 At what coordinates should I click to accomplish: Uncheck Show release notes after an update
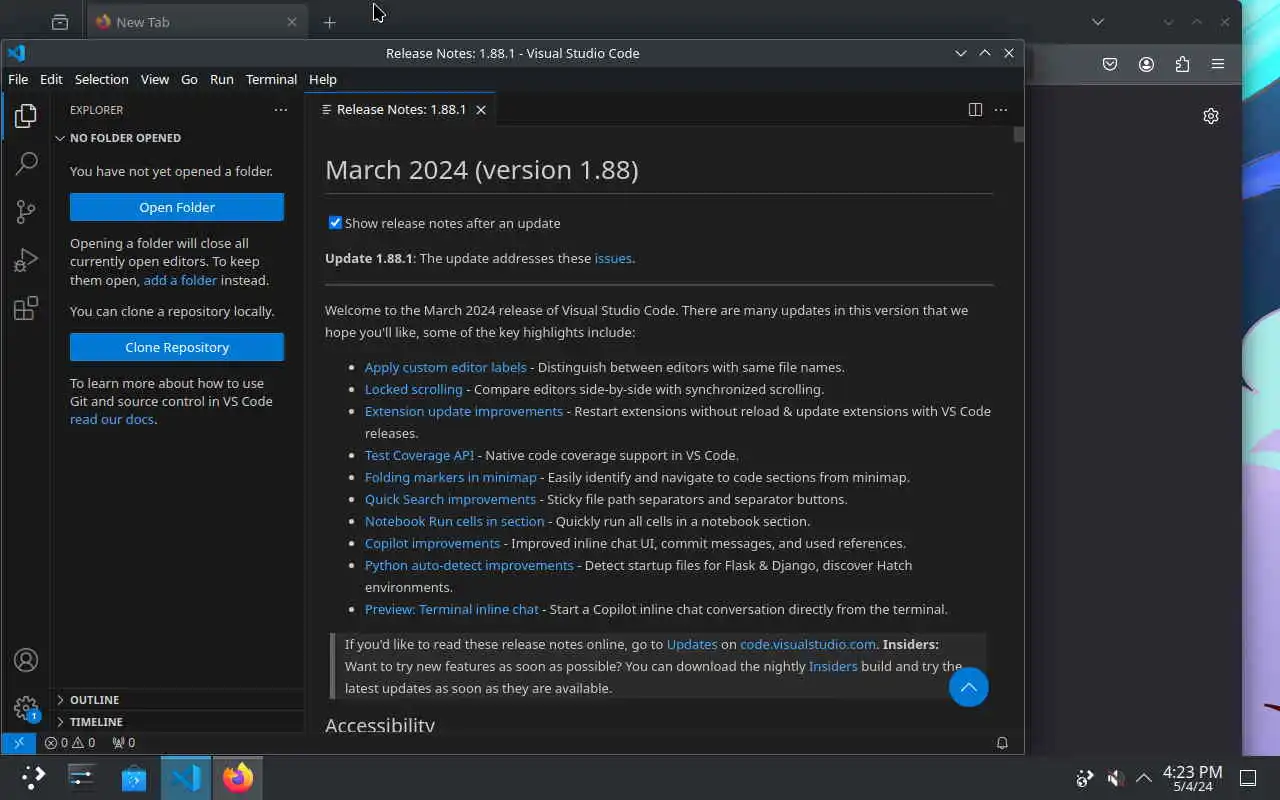(x=335, y=223)
